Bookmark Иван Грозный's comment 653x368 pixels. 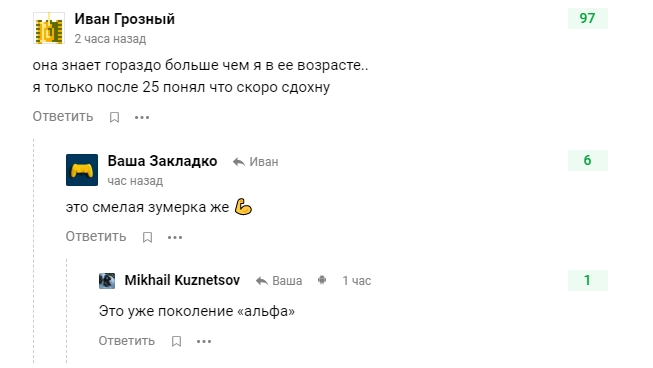click(115, 117)
